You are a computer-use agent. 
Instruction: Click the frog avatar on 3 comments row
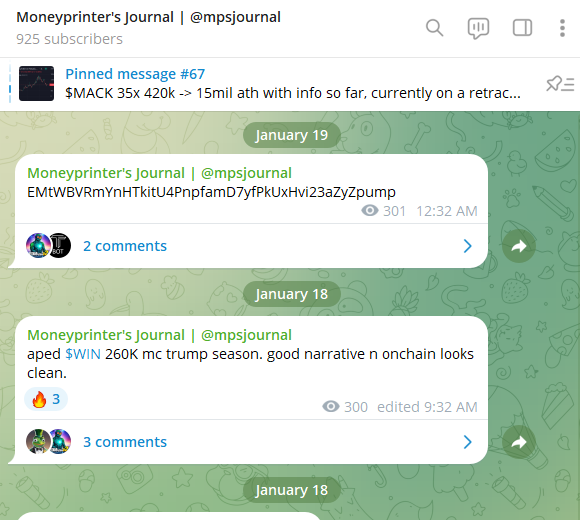point(38,442)
